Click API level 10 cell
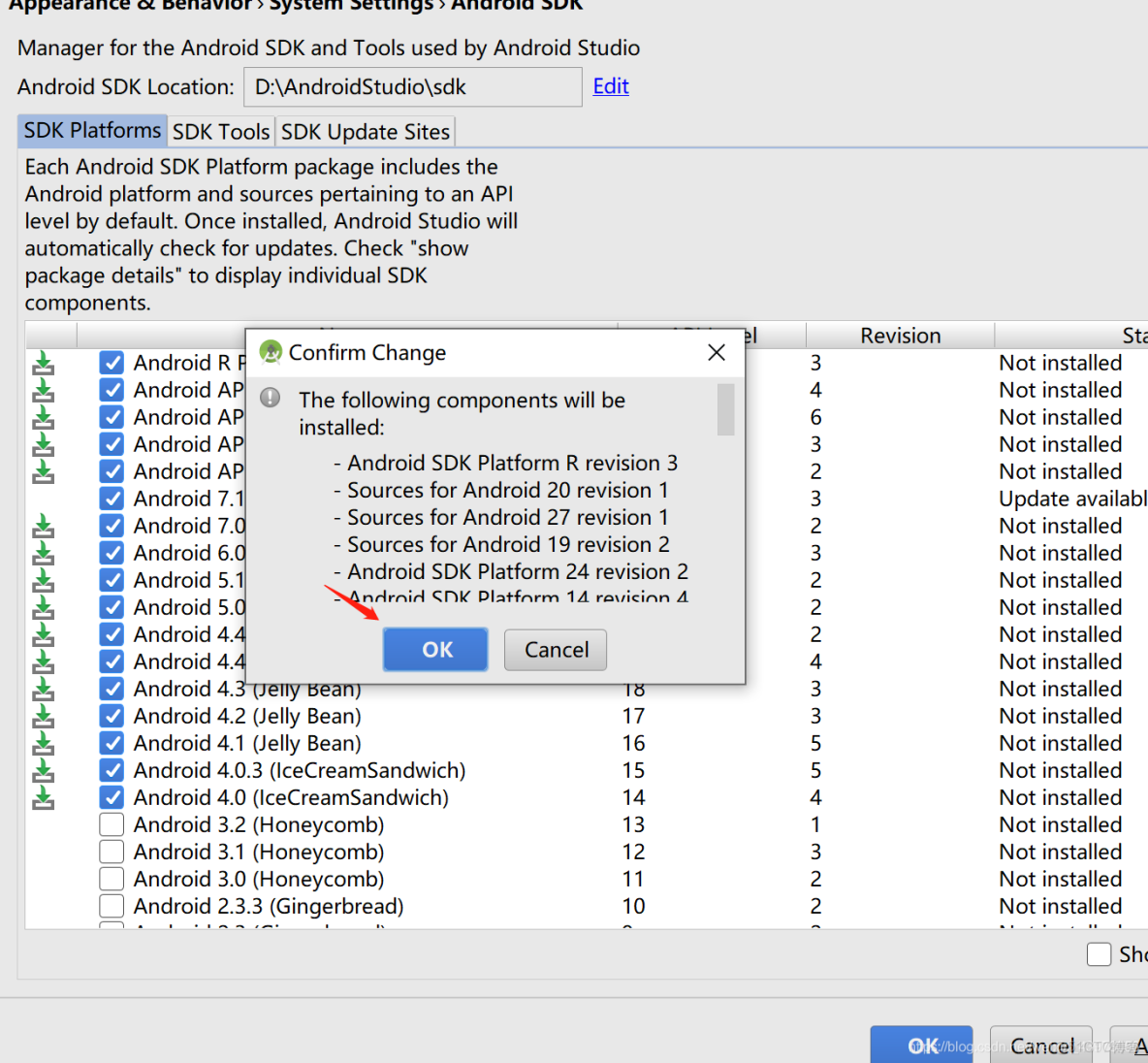This screenshot has height=1063, width=1148. click(633, 906)
